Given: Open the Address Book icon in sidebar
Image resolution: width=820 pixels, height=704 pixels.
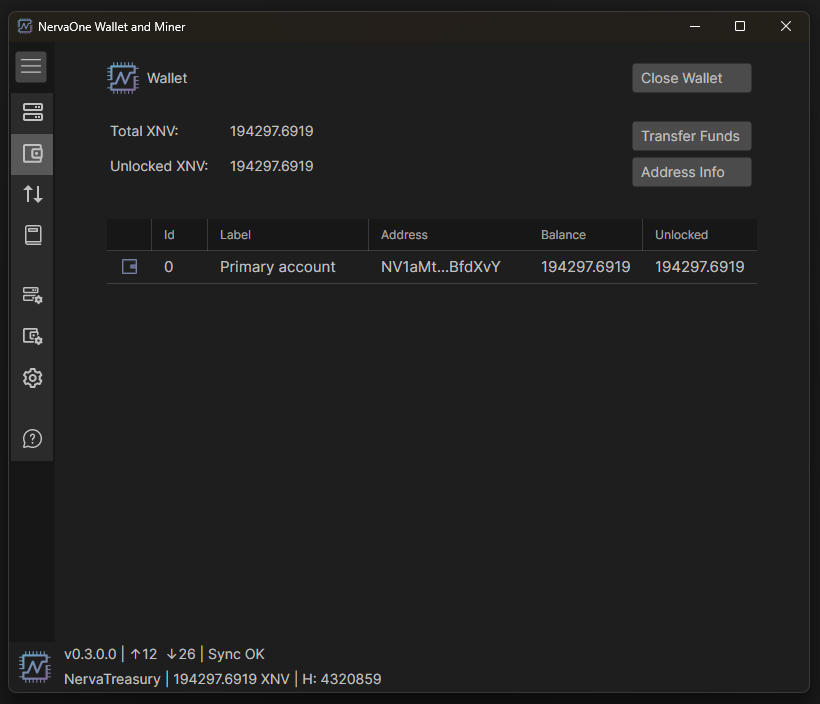Looking at the screenshot, I should (x=32, y=235).
